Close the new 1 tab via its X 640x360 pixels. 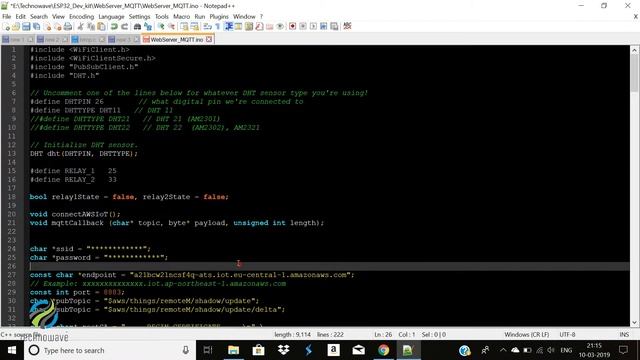point(30,40)
